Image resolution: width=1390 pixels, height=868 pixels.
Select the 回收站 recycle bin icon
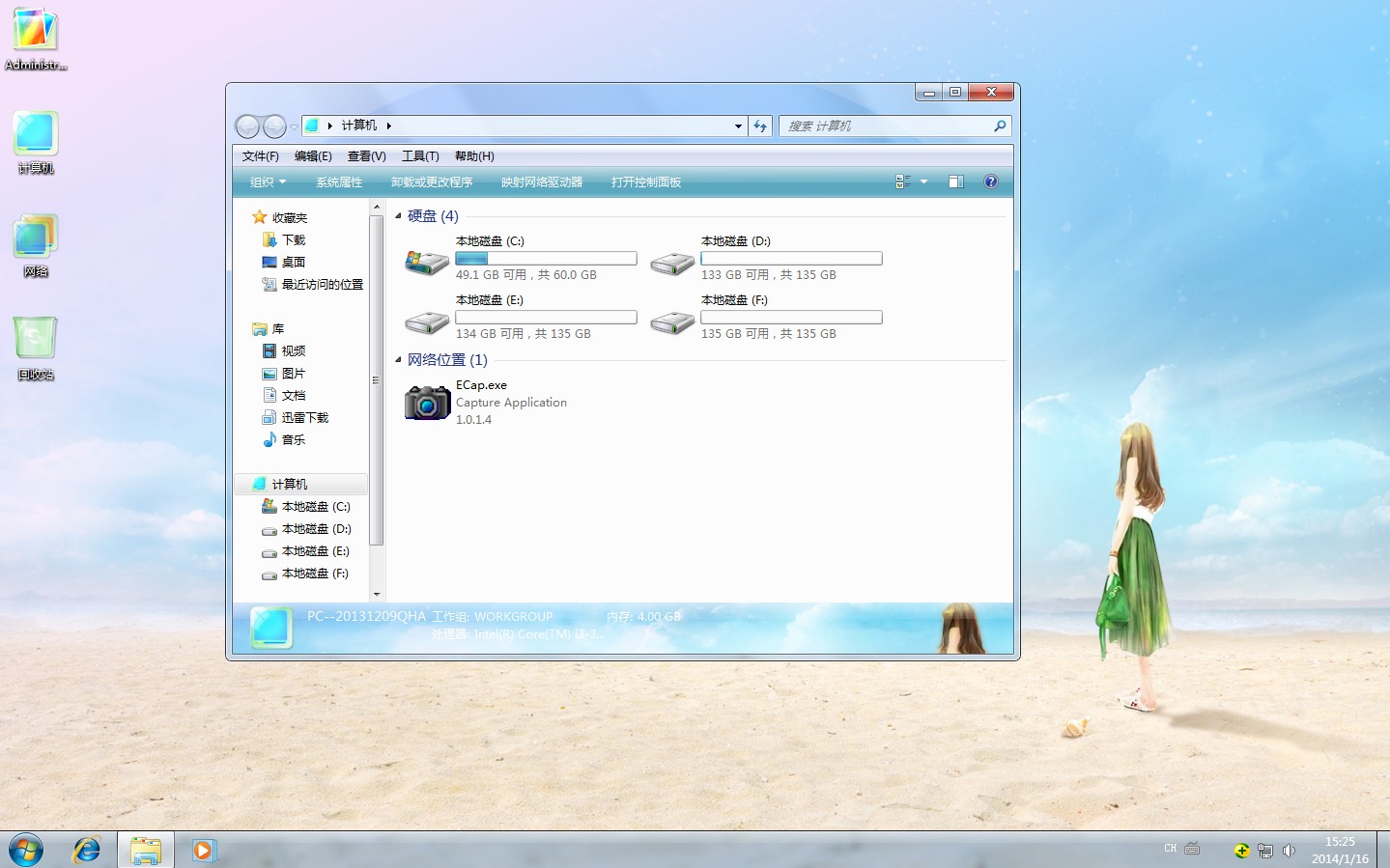[36, 349]
